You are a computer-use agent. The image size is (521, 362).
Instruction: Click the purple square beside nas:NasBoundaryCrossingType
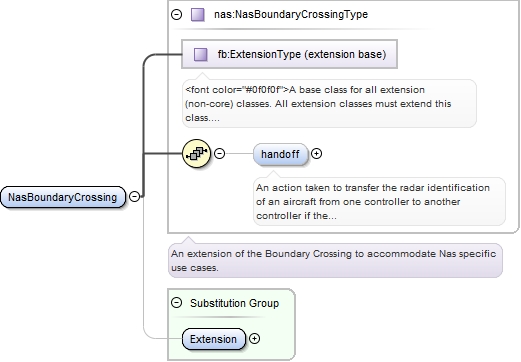198,15
